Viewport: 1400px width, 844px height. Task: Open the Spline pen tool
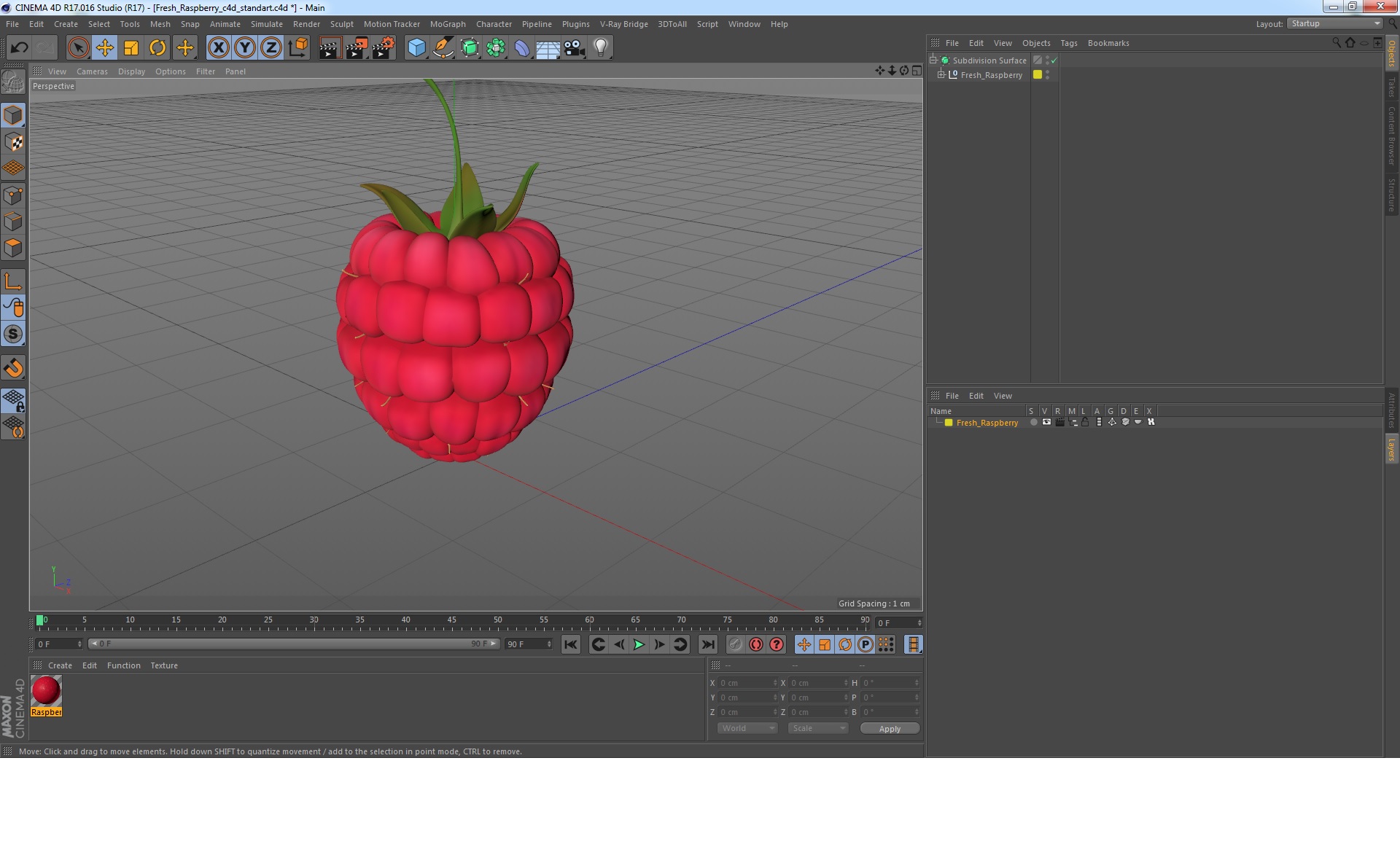coord(443,48)
